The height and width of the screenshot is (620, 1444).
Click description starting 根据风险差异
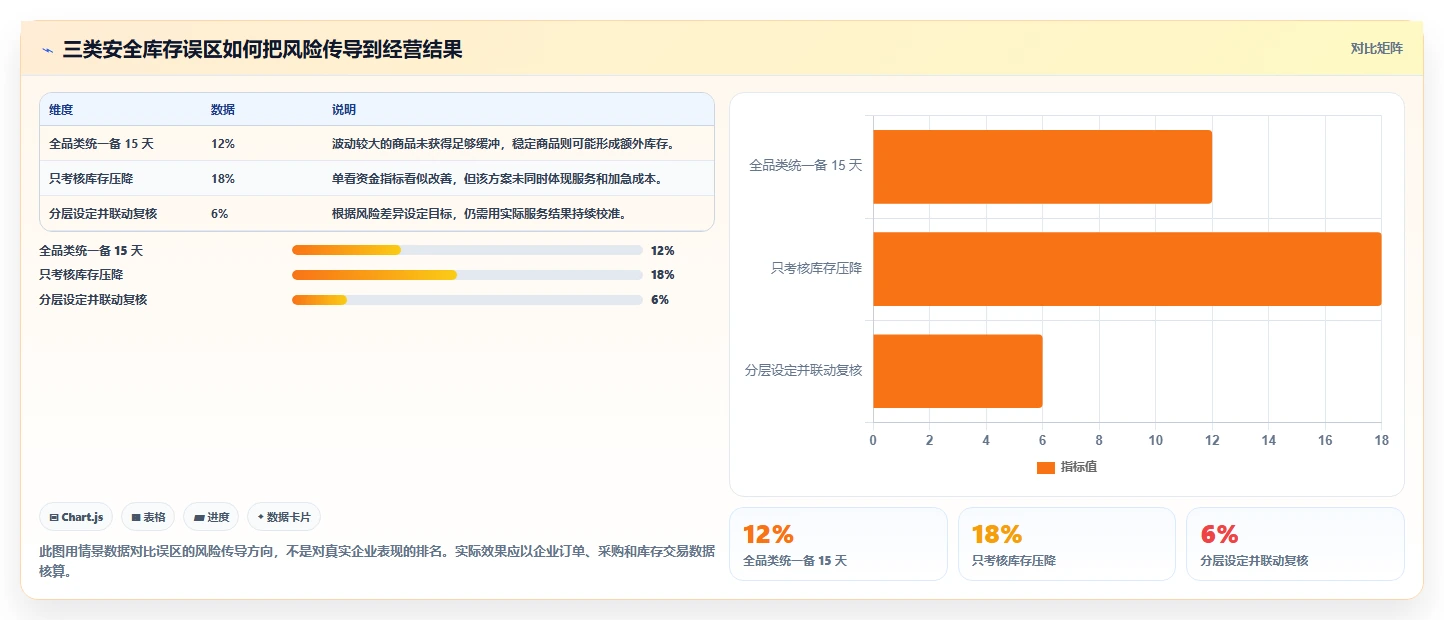coord(479,213)
